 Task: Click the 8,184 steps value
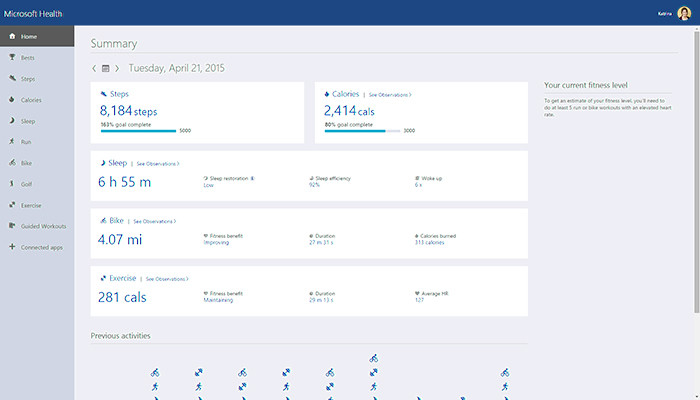129,111
